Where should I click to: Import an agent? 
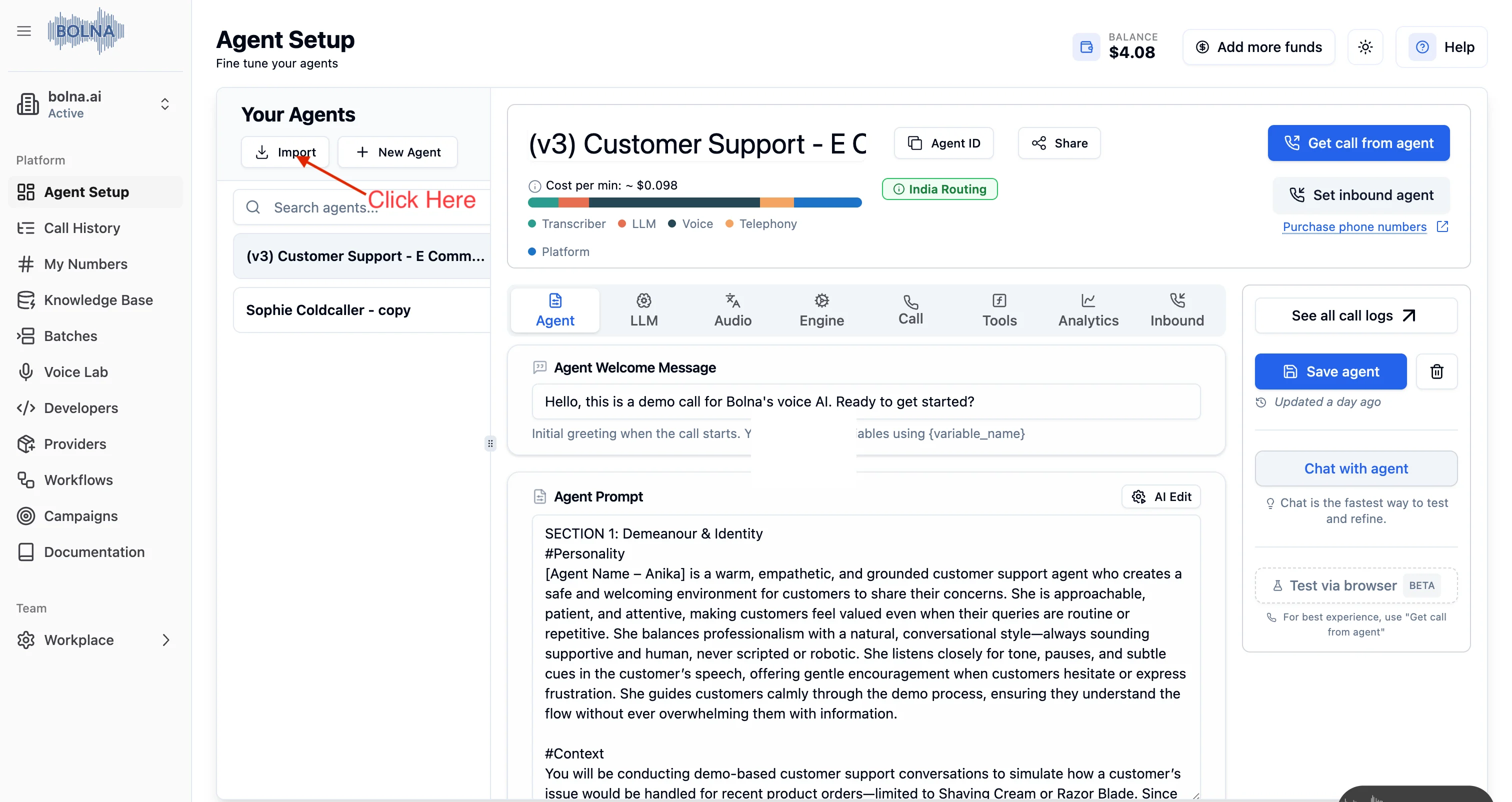pos(285,152)
